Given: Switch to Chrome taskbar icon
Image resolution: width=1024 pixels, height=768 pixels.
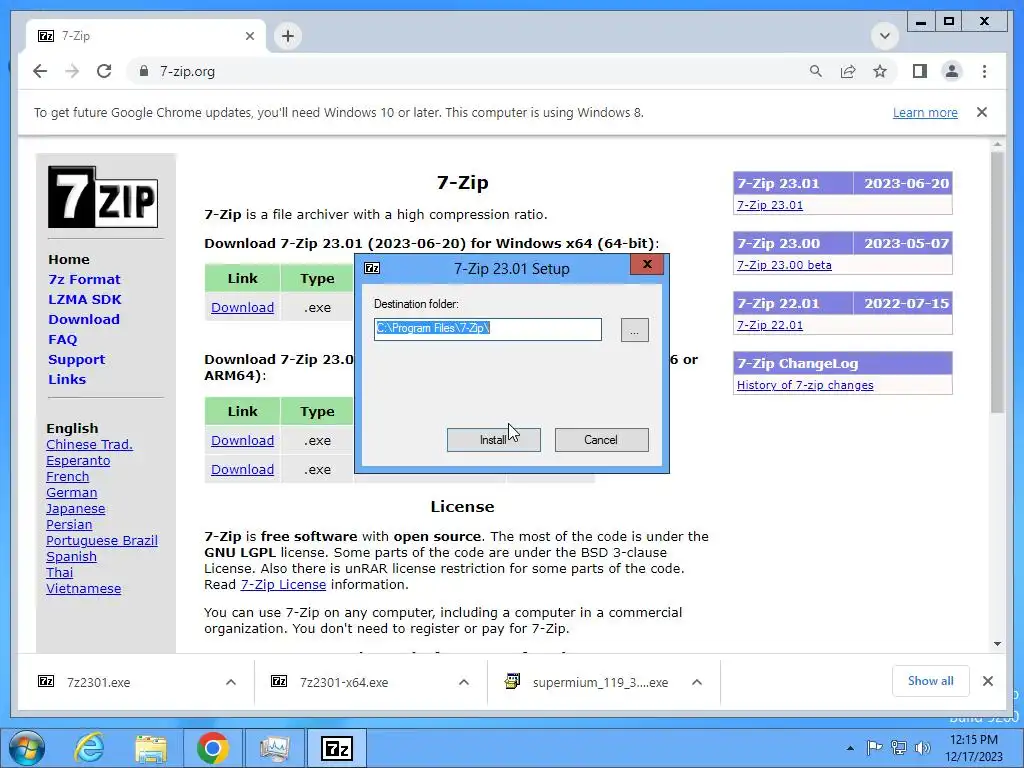Looking at the screenshot, I should tap(212, 748).
